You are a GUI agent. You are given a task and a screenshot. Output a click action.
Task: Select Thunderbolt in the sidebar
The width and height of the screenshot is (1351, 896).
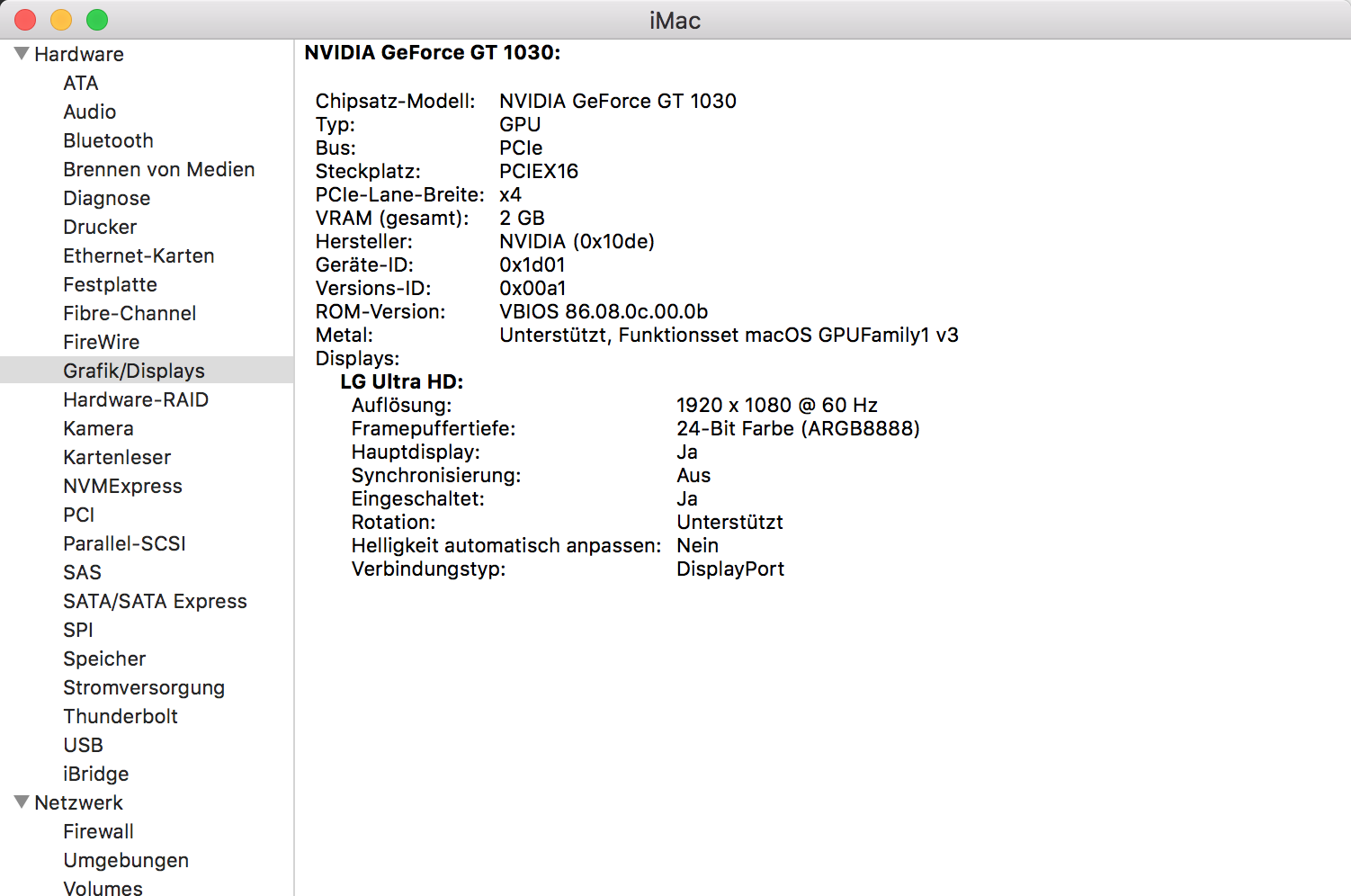point(121,716)
